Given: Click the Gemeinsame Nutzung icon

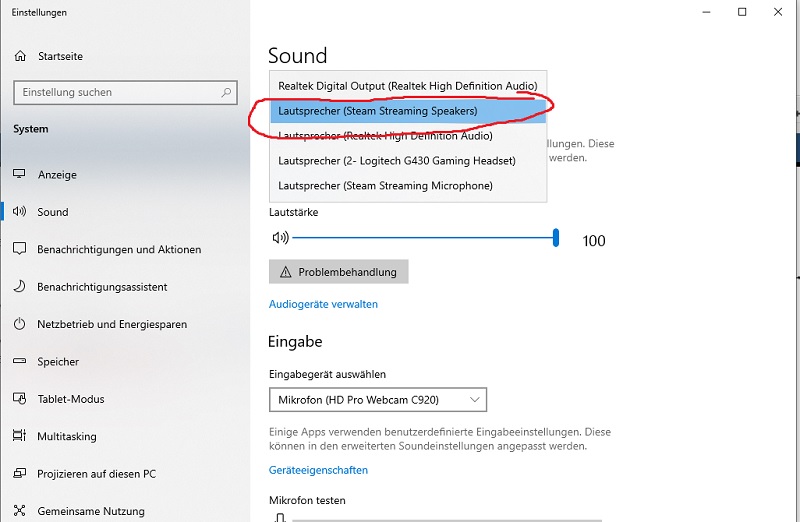Looking at the screenshot, I should [x=19, y=510].
